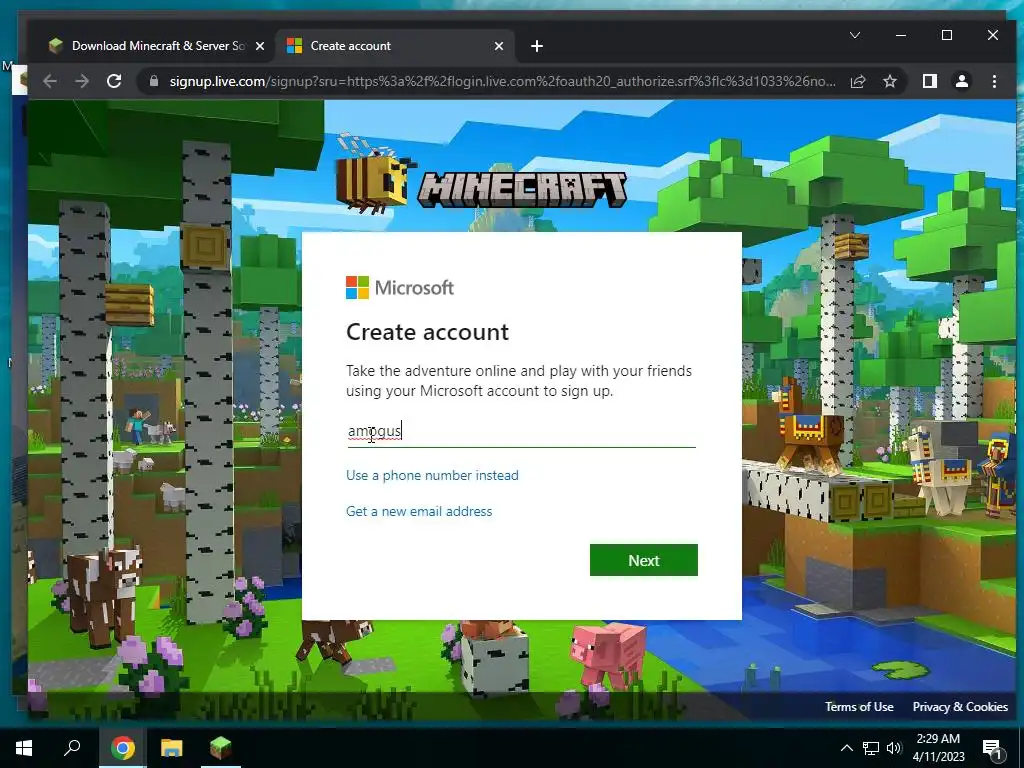Open the taskbar clock and date
The image size is (1024, 768).
(938, 748)
